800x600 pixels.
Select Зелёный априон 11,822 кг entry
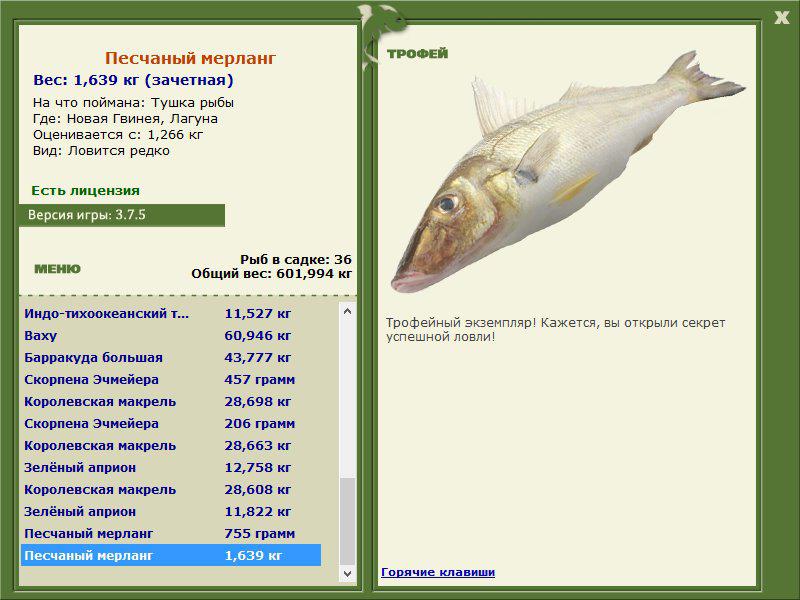(x=171, y=511)
